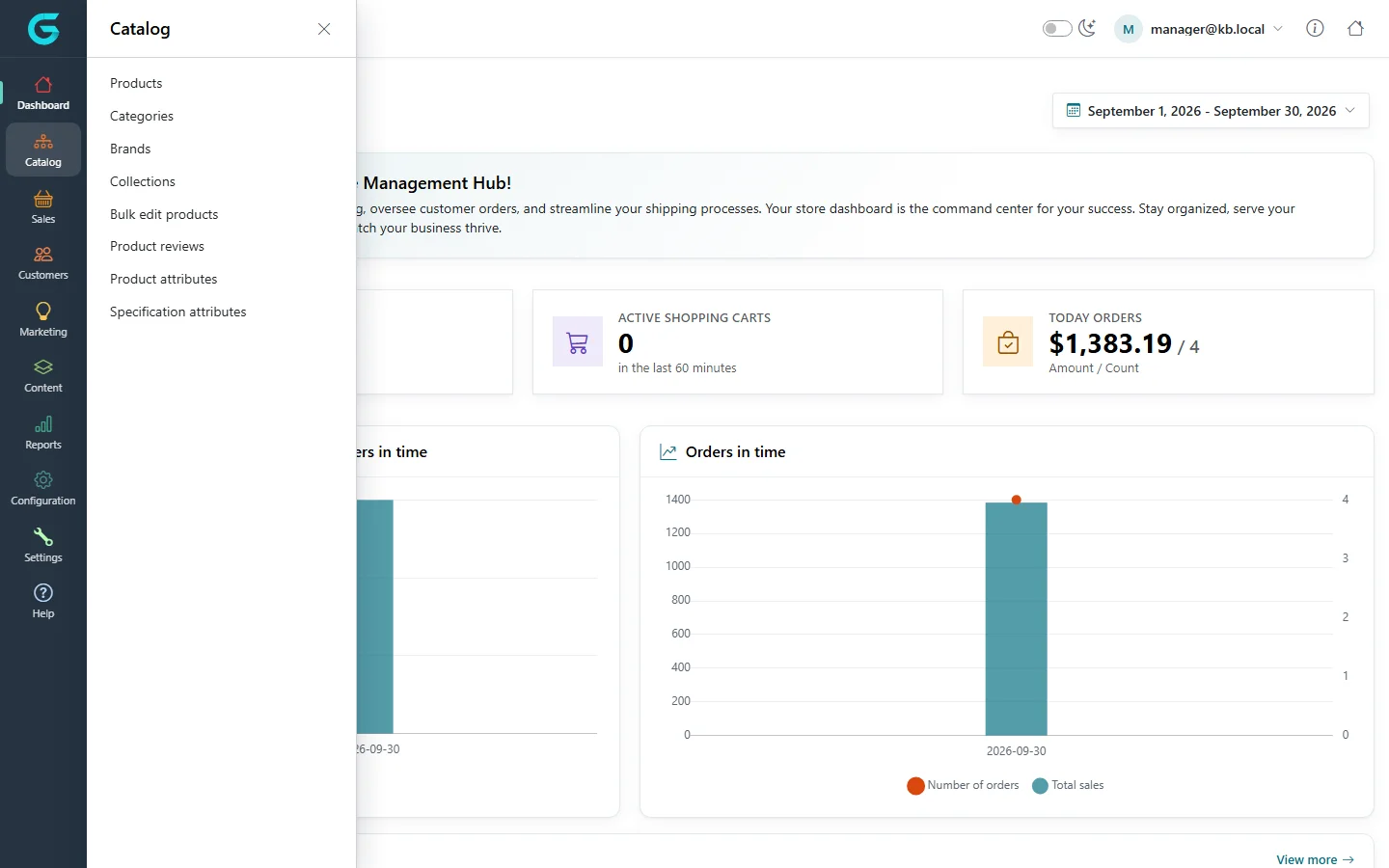This screenshot has height=868, width=1389.
Task: Open Collections in Catalog menu
Action: (143, 181)
